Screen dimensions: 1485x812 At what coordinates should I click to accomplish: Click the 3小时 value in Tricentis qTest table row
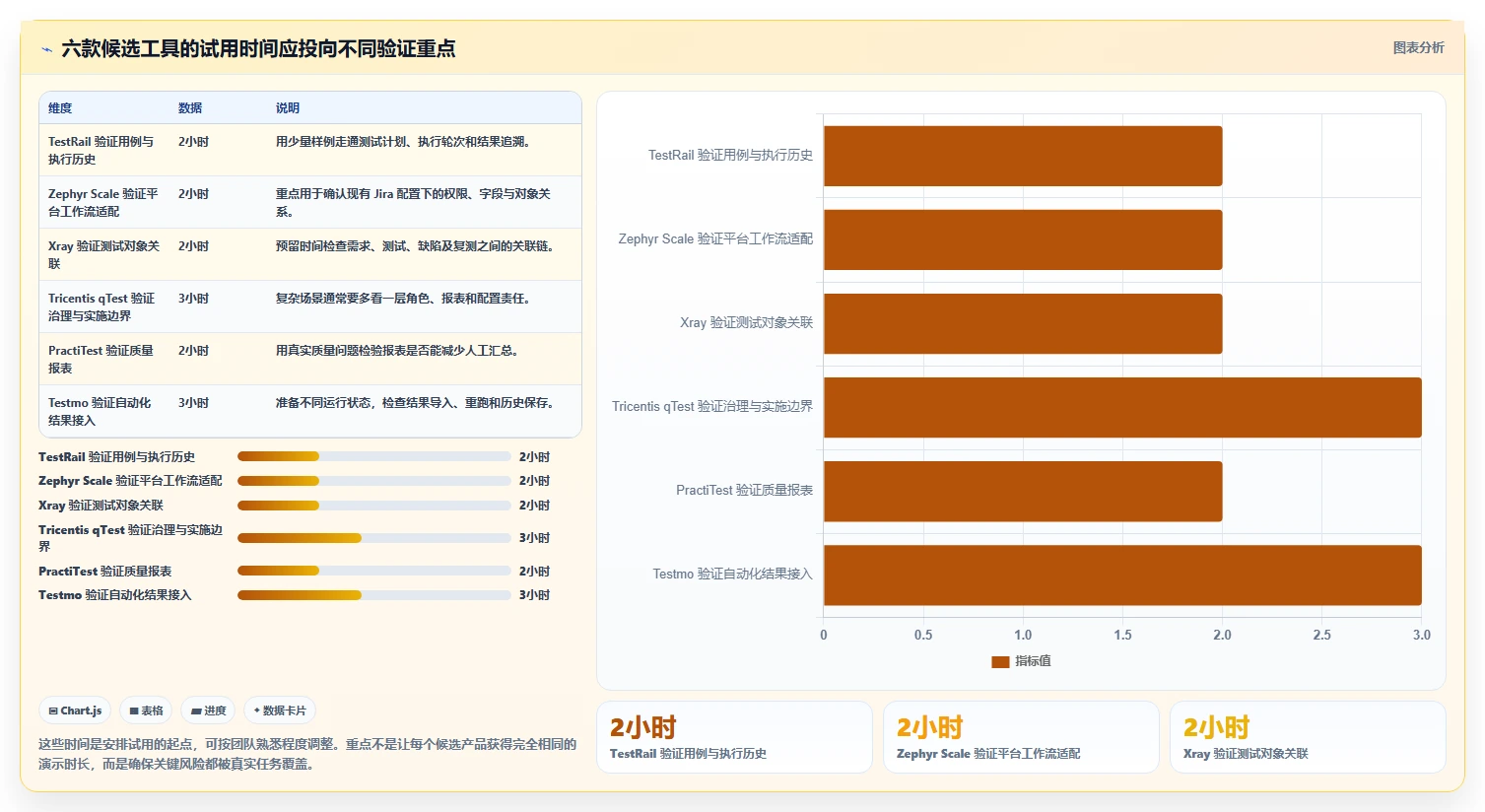pos(193,299)
